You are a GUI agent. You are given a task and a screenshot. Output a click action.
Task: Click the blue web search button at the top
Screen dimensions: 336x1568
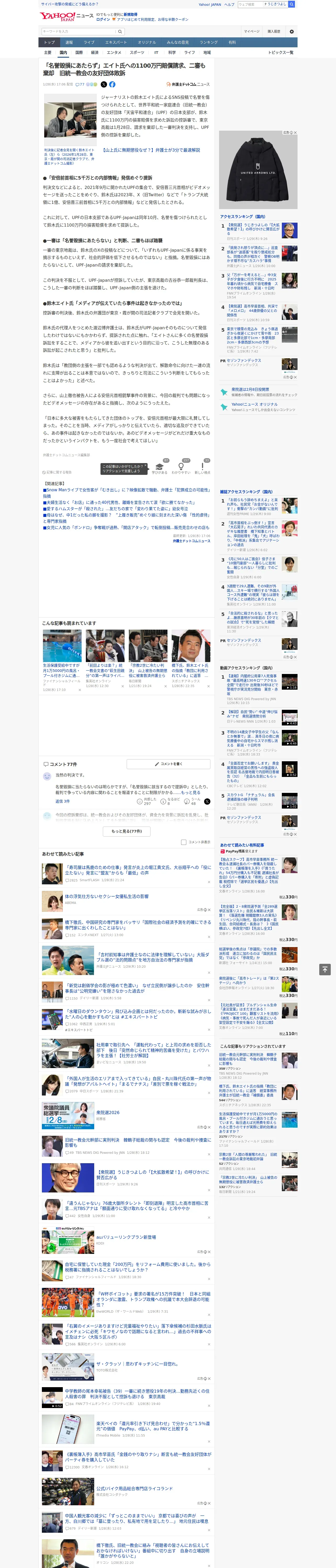coord(292,4)
